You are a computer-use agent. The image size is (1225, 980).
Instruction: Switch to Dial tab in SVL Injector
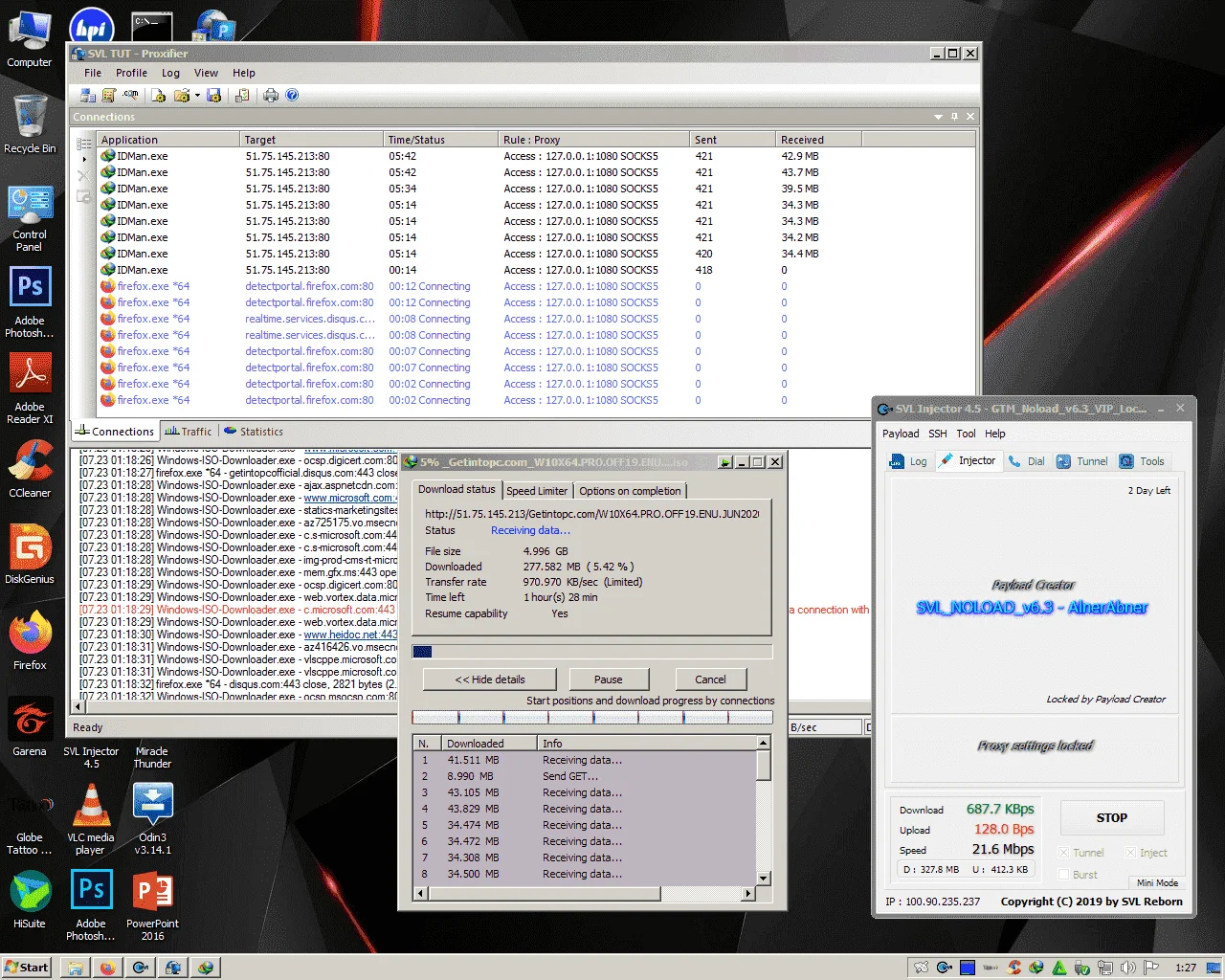click(1027, 461)
